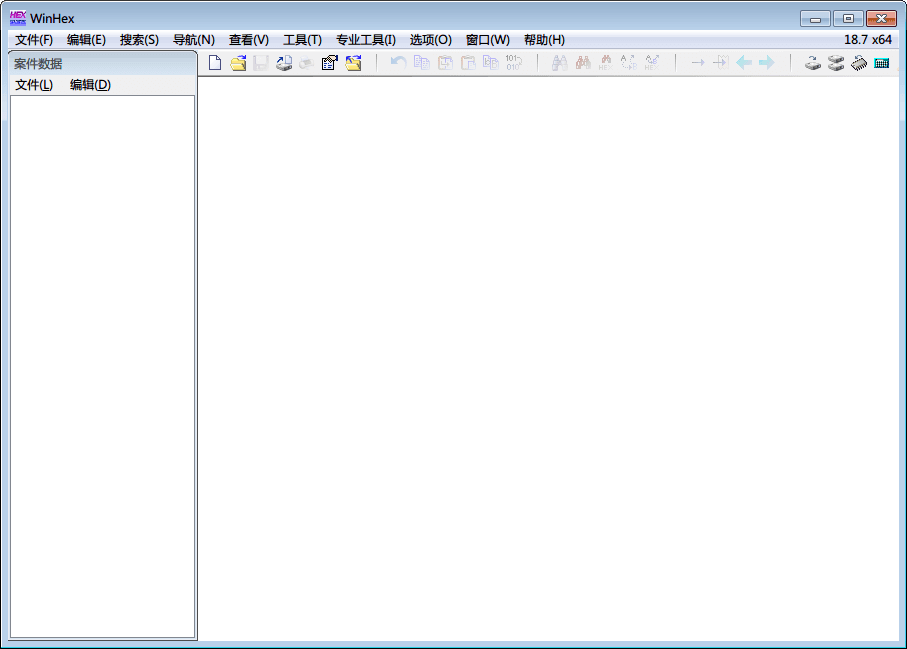Click the New file icon
This screenshot has width=907, height=649.
pos(215,62)
